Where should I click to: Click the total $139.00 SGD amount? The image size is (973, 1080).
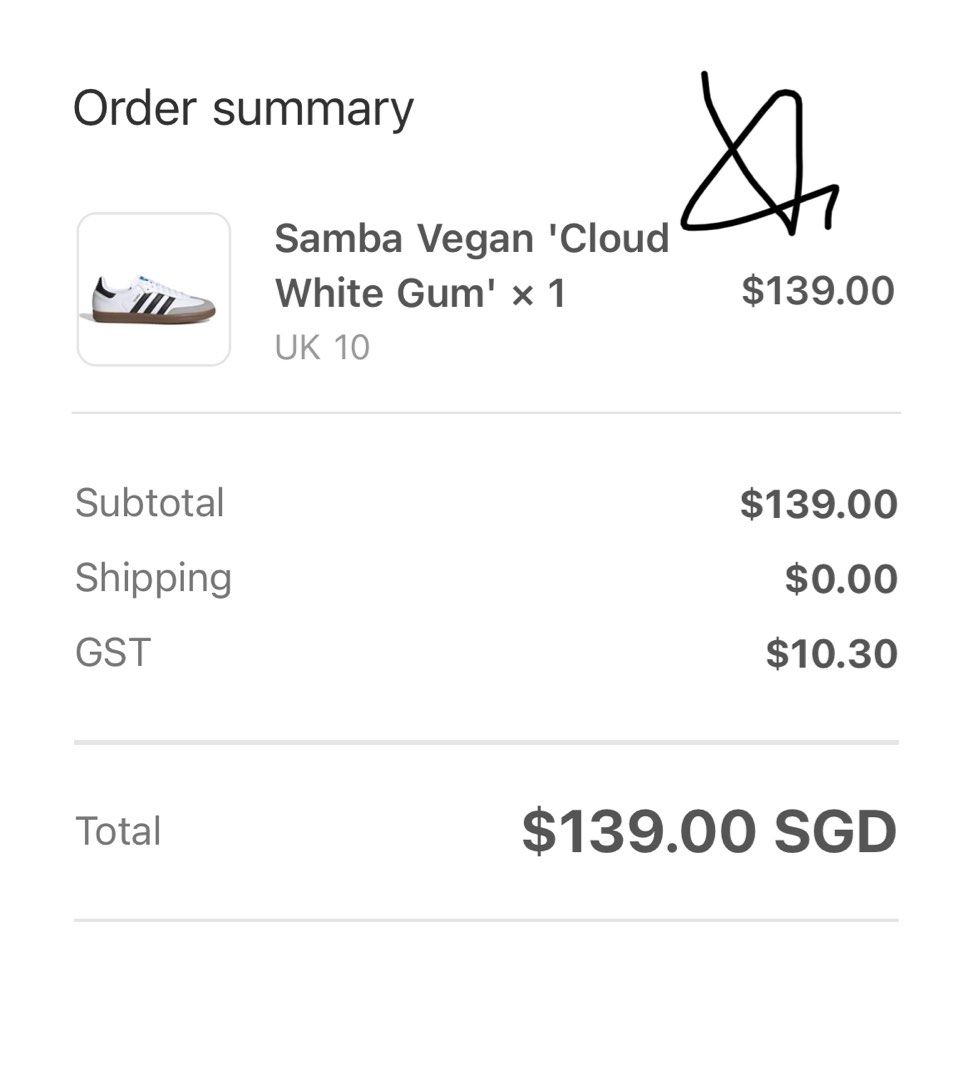tap(709, 831)
